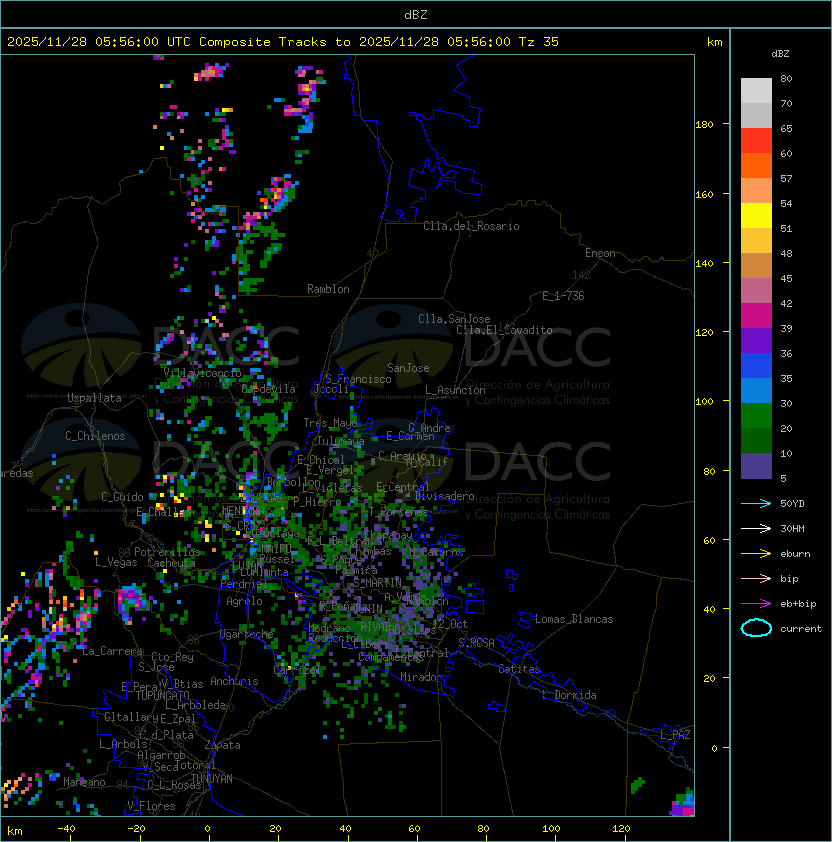This screenshot has width=832, height=842.
Task: Click the 'Villavicencio' map label
Action: coord(202,373)
